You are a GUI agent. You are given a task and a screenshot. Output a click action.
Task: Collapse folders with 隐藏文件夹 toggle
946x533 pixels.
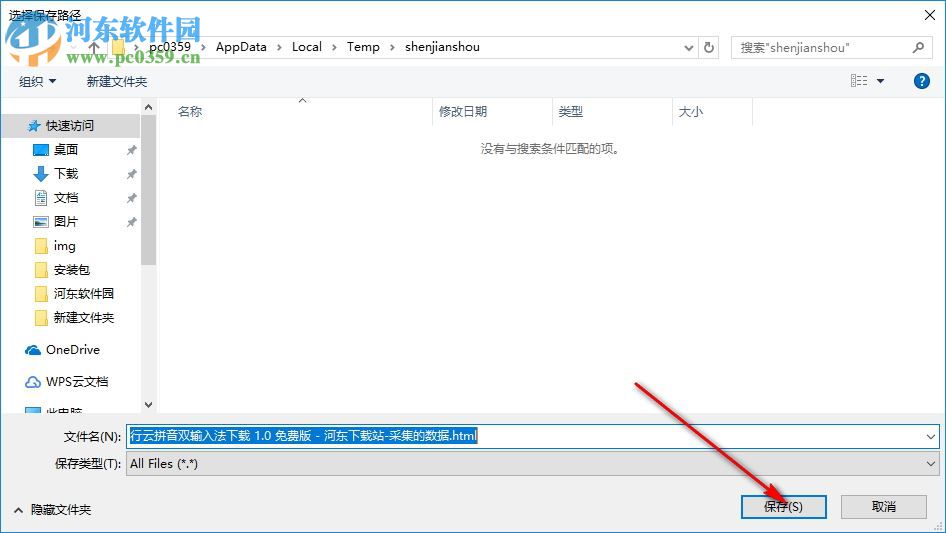click(x=53, y=510)
